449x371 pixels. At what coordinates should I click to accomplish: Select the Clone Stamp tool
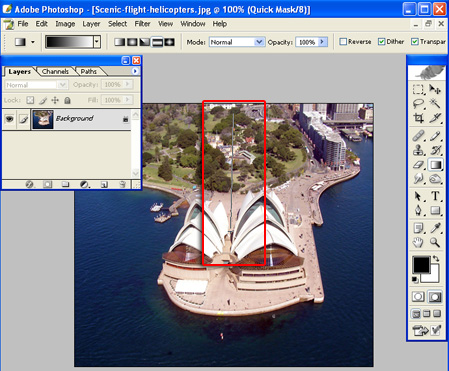418,150
